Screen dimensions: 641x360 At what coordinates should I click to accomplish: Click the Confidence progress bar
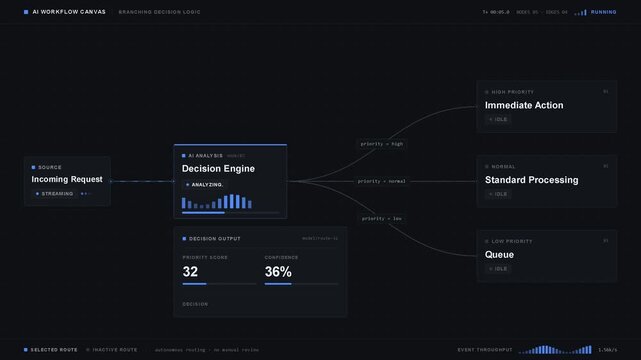(301, 284)
